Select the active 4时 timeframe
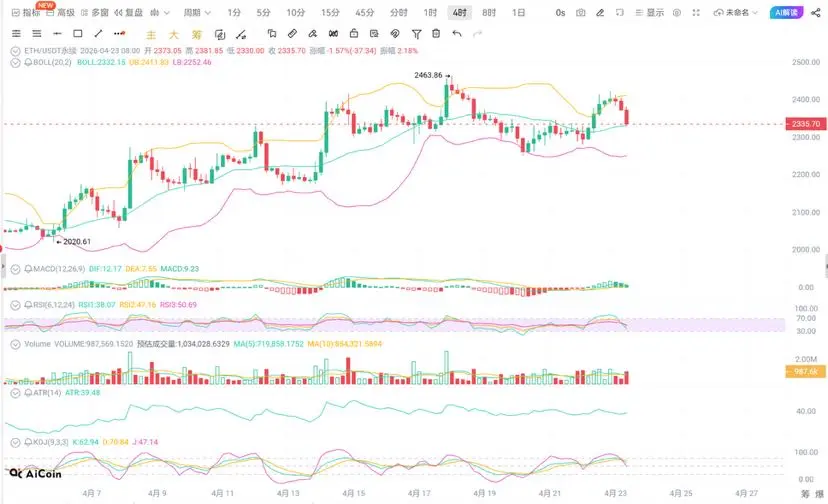The width and height of the screenshot is (828, 504). 459,12
